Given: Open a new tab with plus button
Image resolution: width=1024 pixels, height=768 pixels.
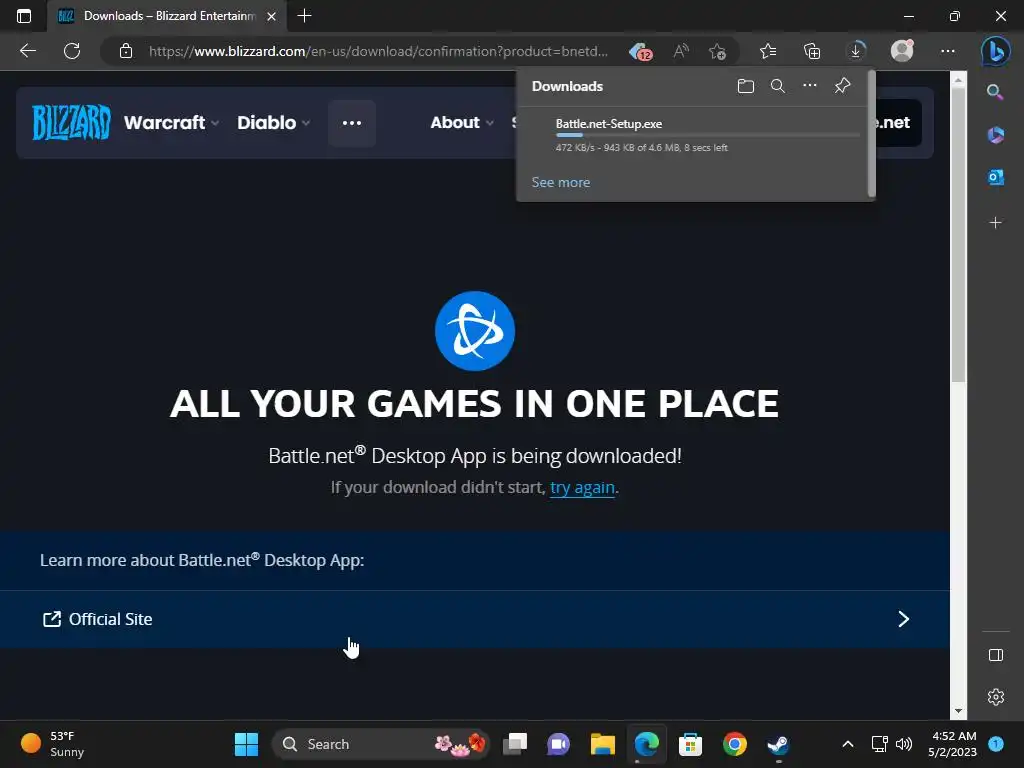Looking at the screenshot, I should [304, 16].
